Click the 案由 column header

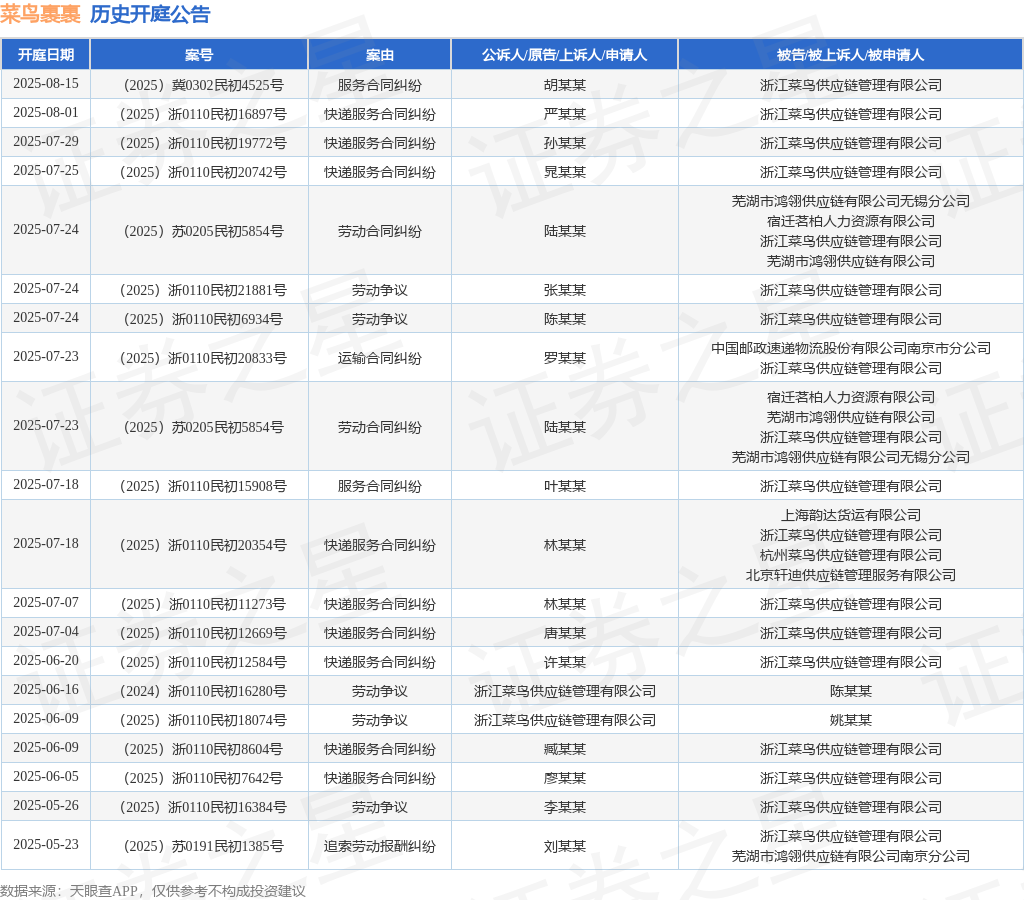379,55
